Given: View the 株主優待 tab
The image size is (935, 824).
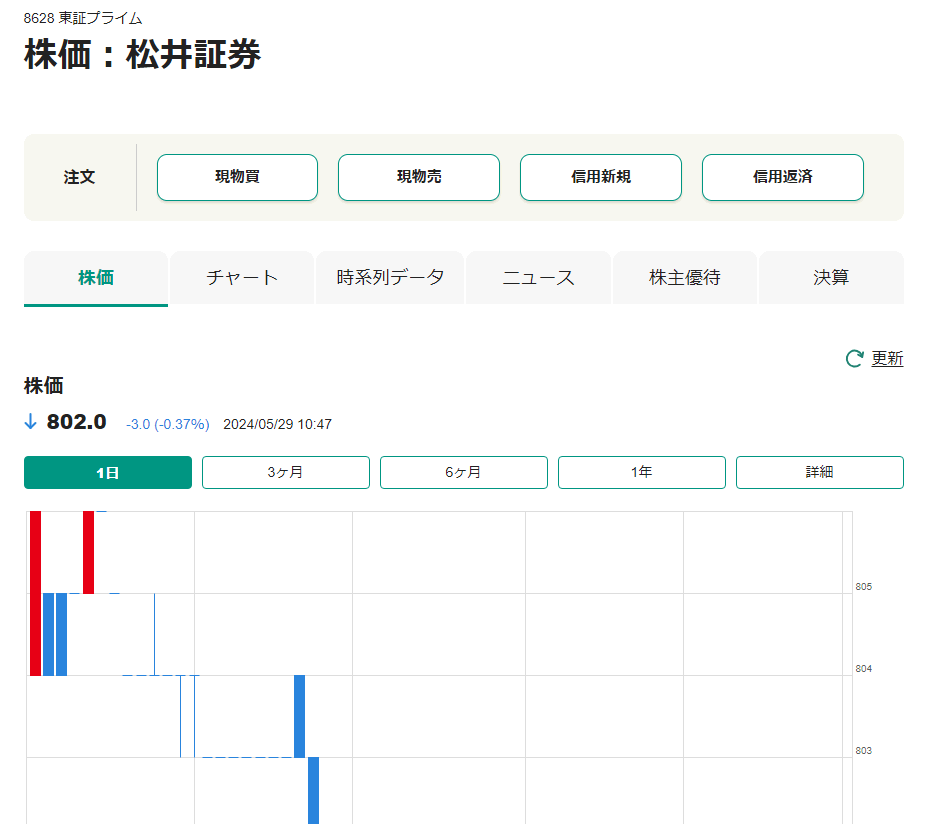Looking at the screenshot, I should pos(685,278).
